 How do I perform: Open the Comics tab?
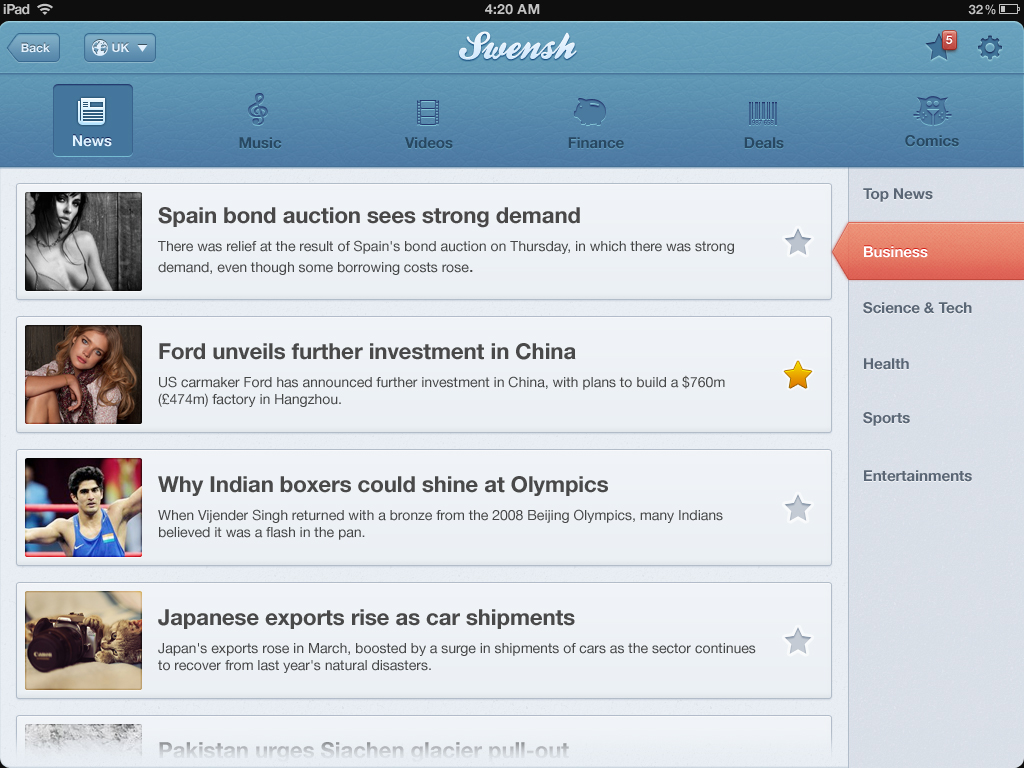[931, 122]
